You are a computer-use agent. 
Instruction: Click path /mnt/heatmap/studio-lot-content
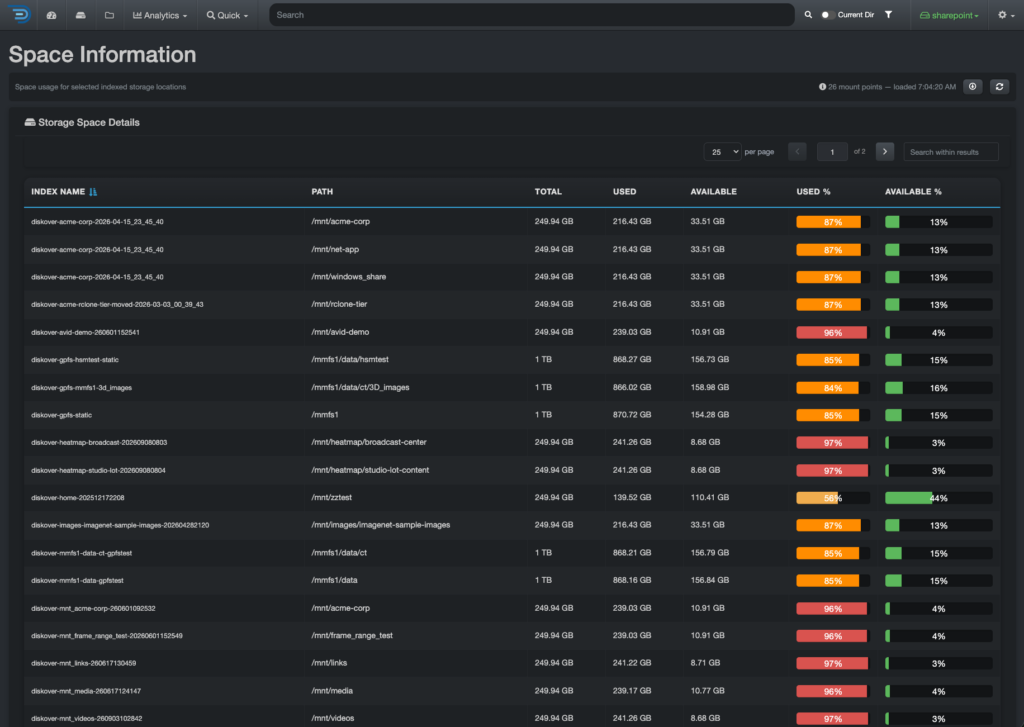370,470
